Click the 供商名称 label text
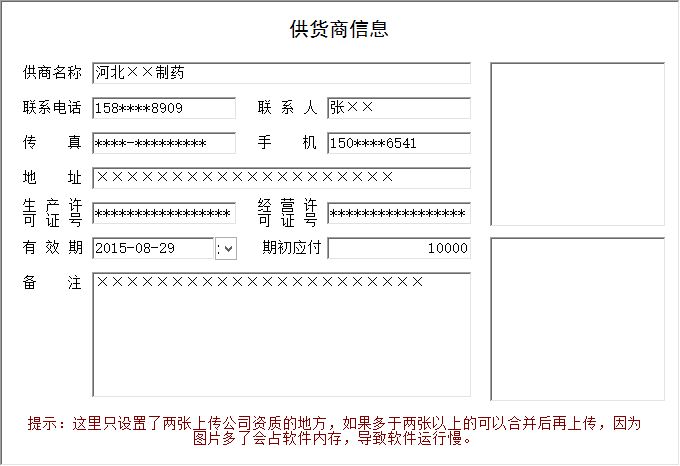Viewport: 680px width, 466px height. coord(52,73)
